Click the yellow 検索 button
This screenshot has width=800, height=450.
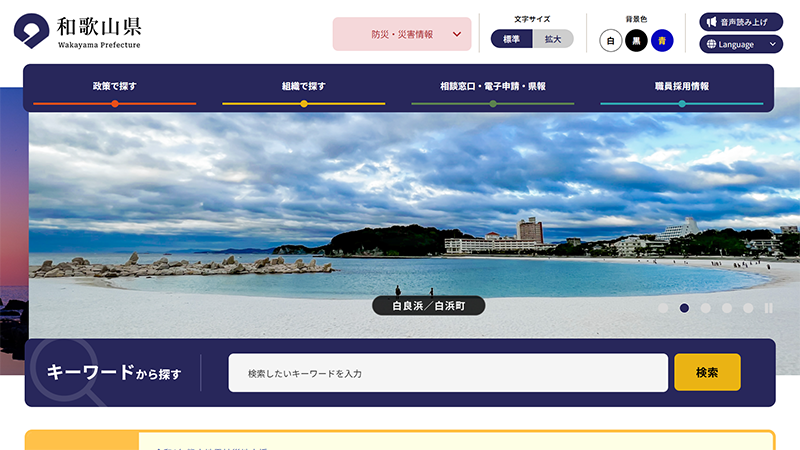[x=707, y=372]
